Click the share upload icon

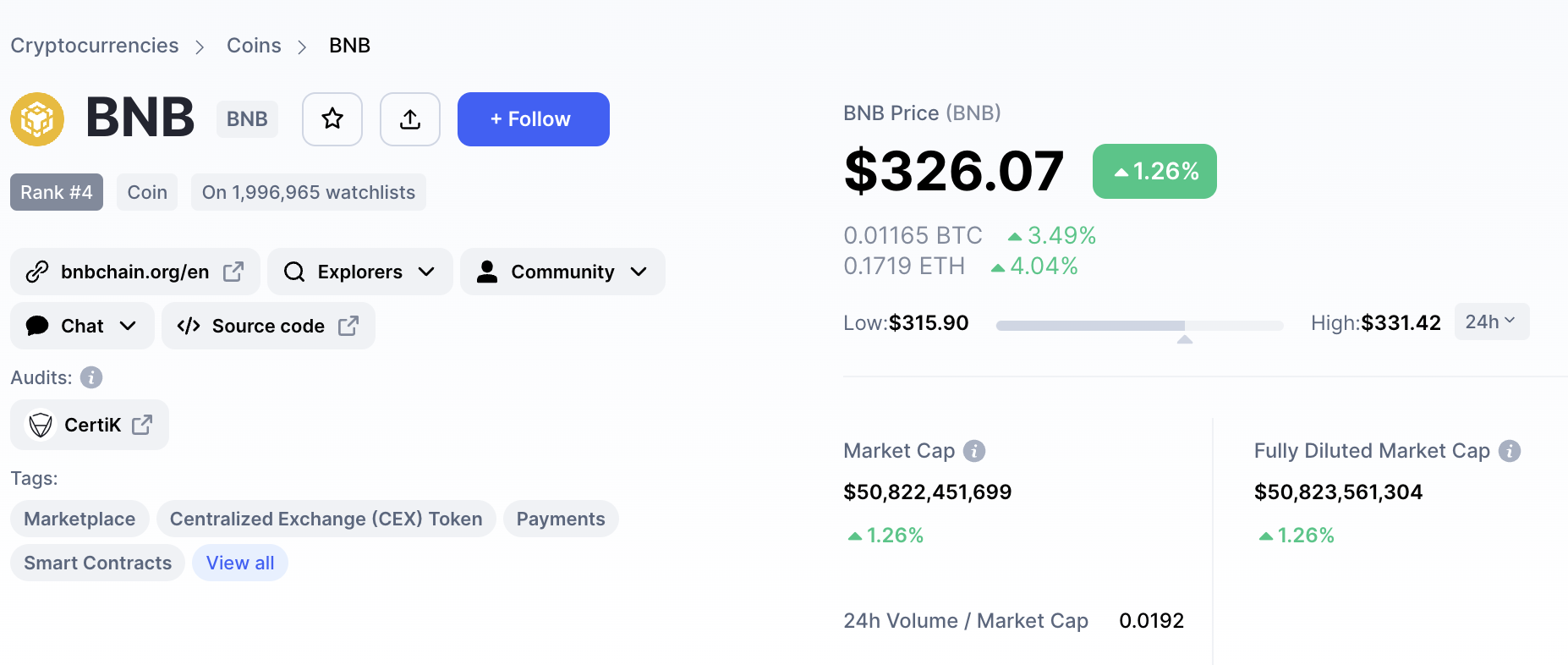410,119
